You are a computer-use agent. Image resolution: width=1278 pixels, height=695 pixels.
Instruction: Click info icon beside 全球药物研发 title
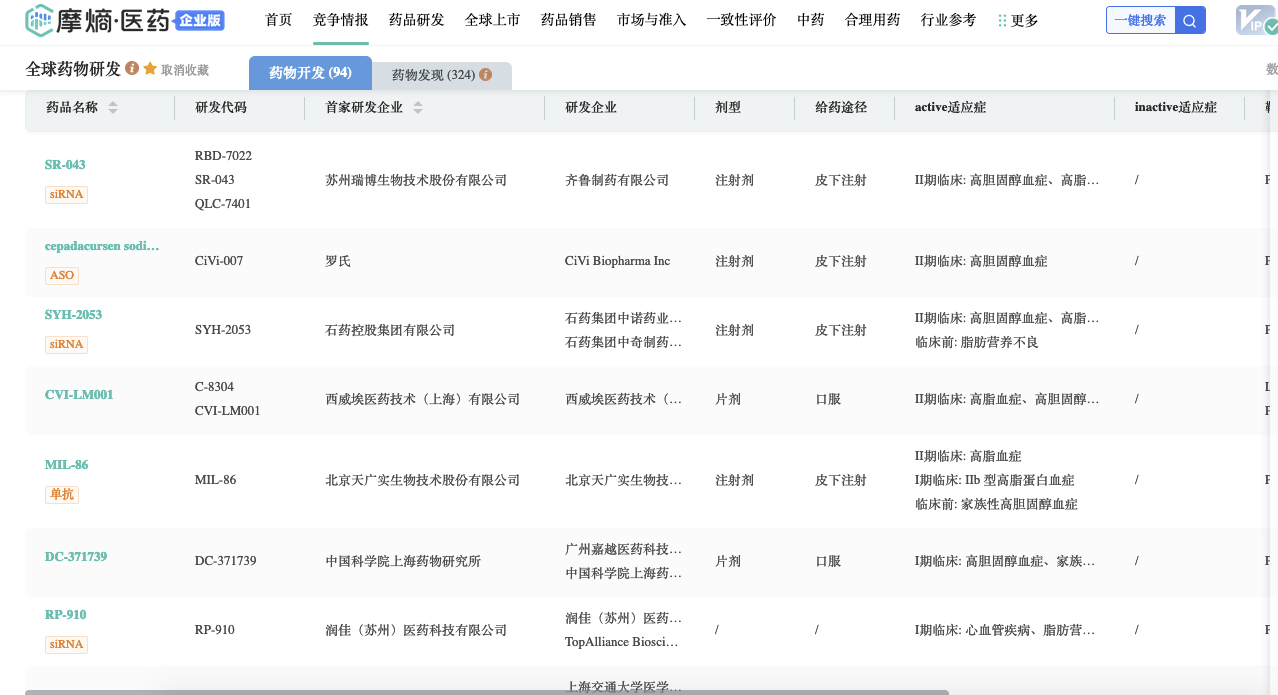coord(132,69)
